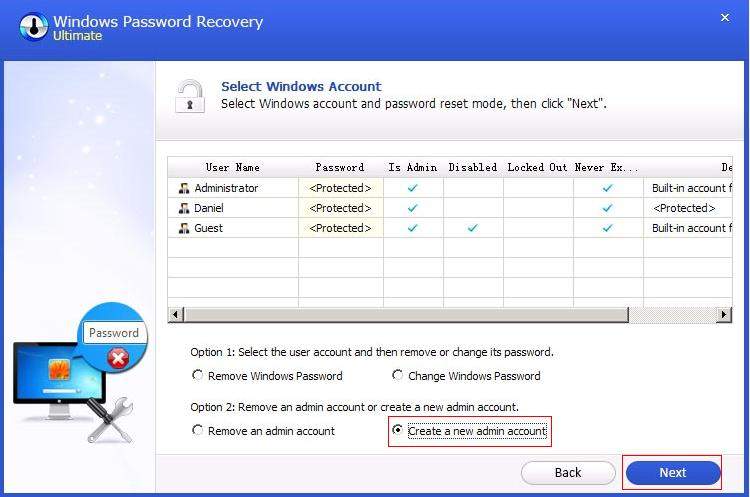This screenshot has width=750, height=497.
Task: Click the <Protected> password cell for Administrator
Action: coord(341,188)
